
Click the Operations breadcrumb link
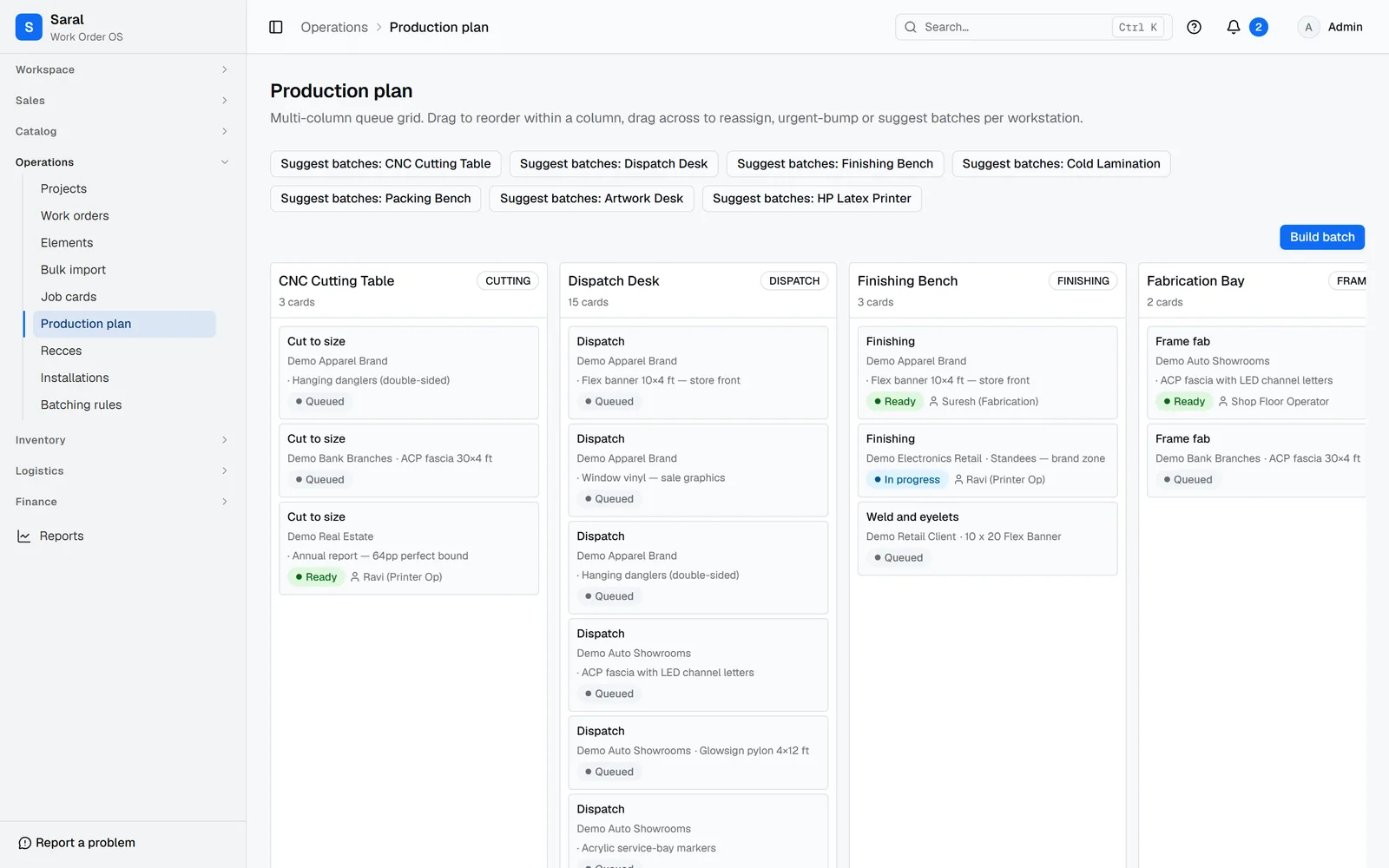(x=334, y=27)
